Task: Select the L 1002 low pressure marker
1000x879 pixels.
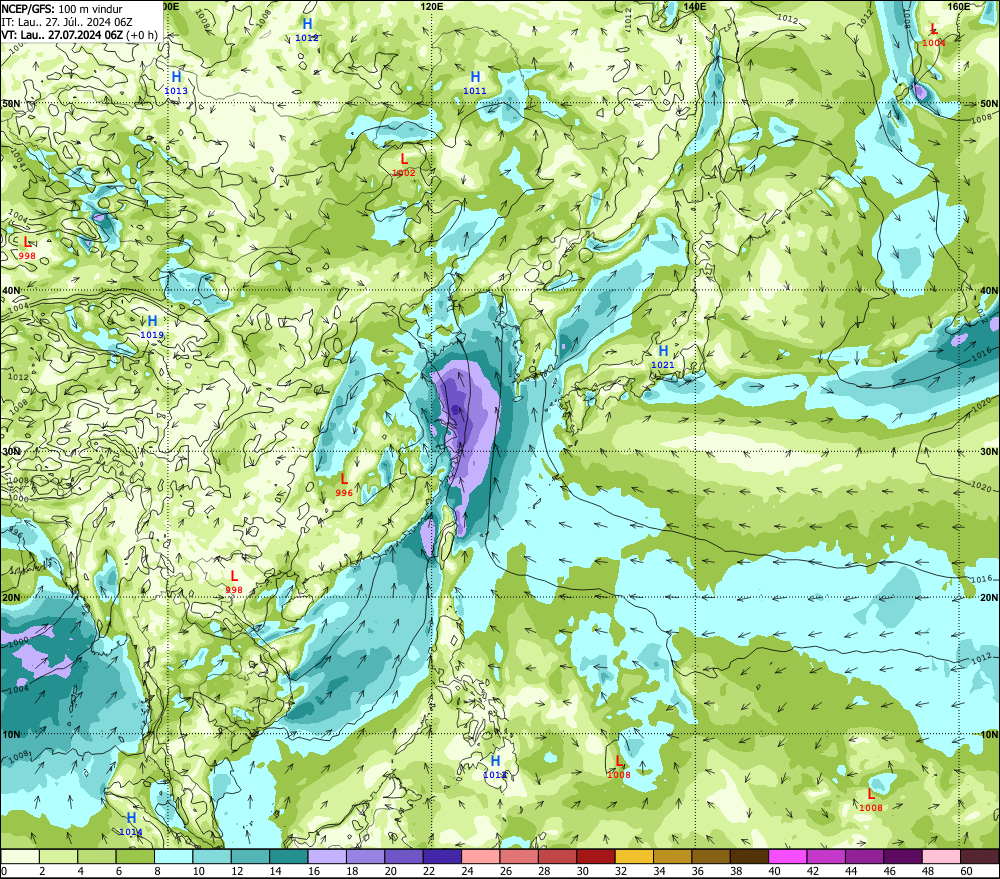Action: tap(404, 166)
